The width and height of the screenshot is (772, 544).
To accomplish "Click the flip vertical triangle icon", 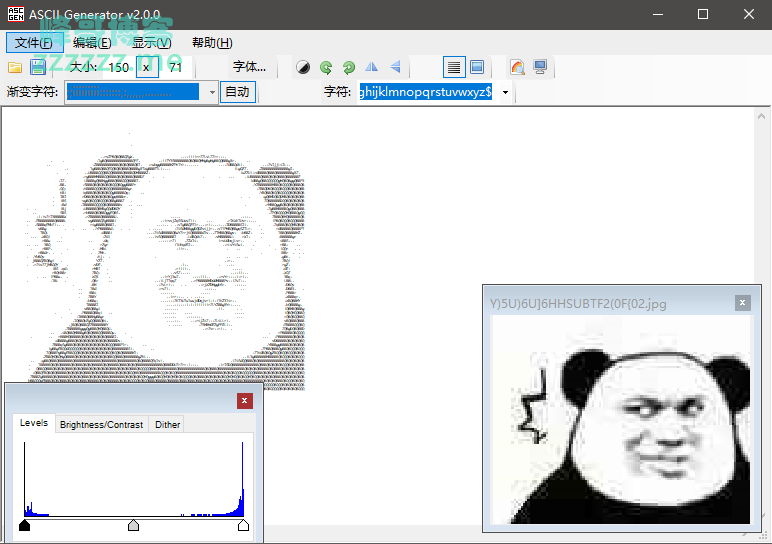I will pyautogui.click(x=396, y=67).
